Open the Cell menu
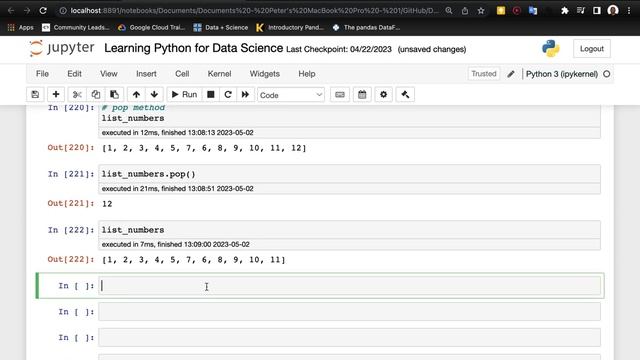 coord(182,74)
